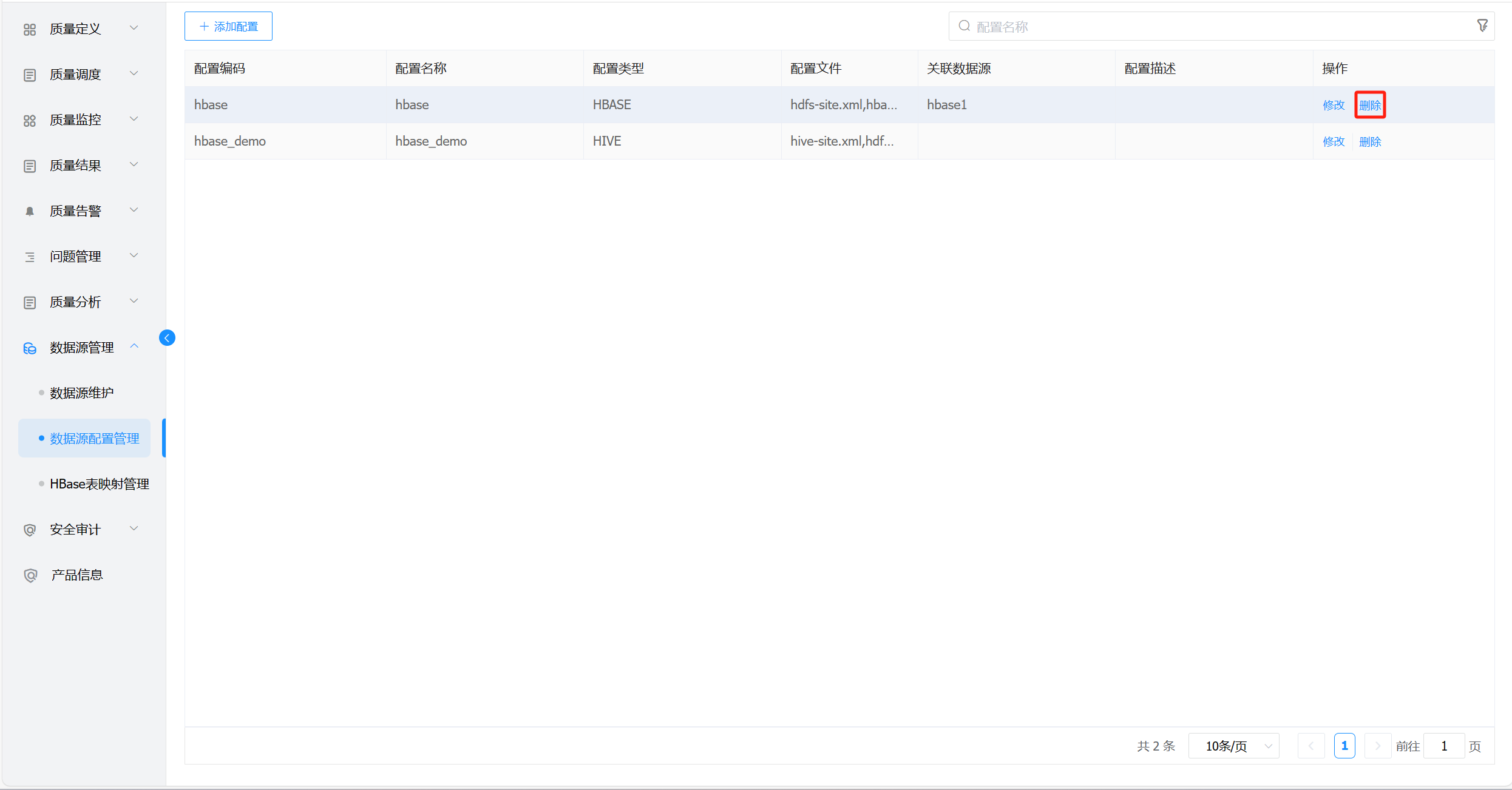Click the filter funnel icon in the search bar
The image size is (1512, 790).
click(x=1482, y=25)
